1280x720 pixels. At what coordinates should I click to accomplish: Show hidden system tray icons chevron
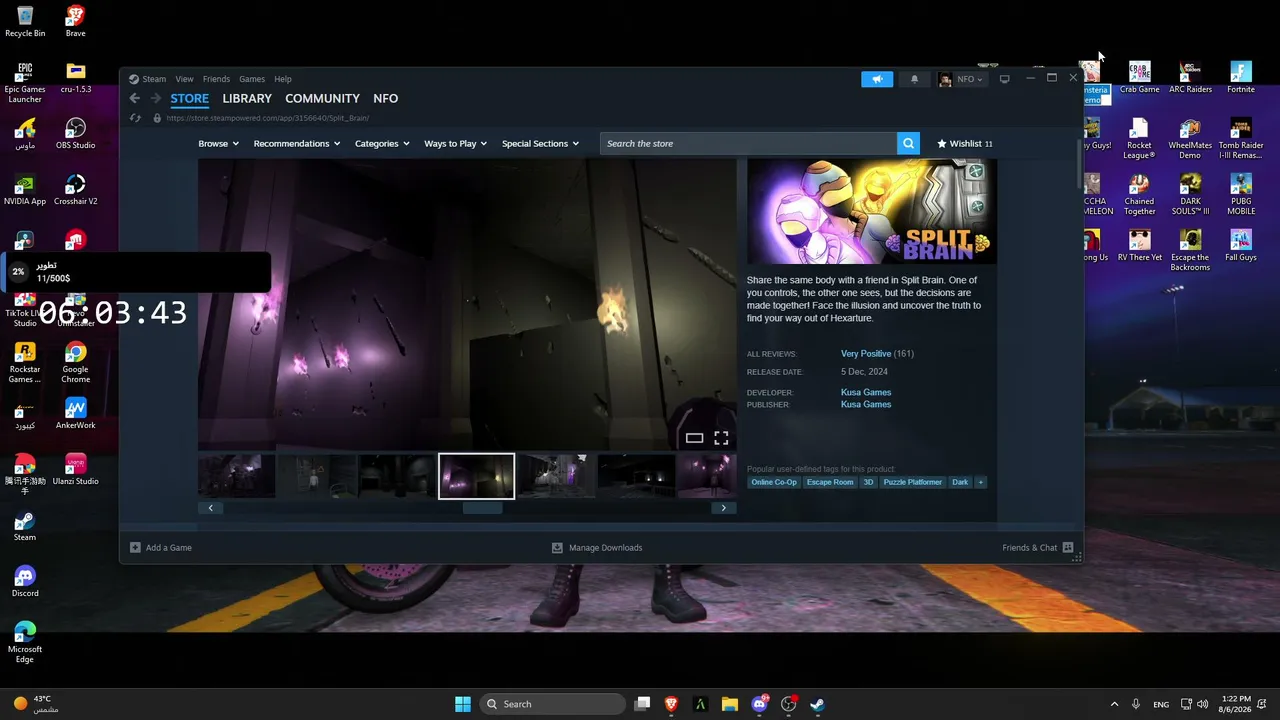(1114, 704)
